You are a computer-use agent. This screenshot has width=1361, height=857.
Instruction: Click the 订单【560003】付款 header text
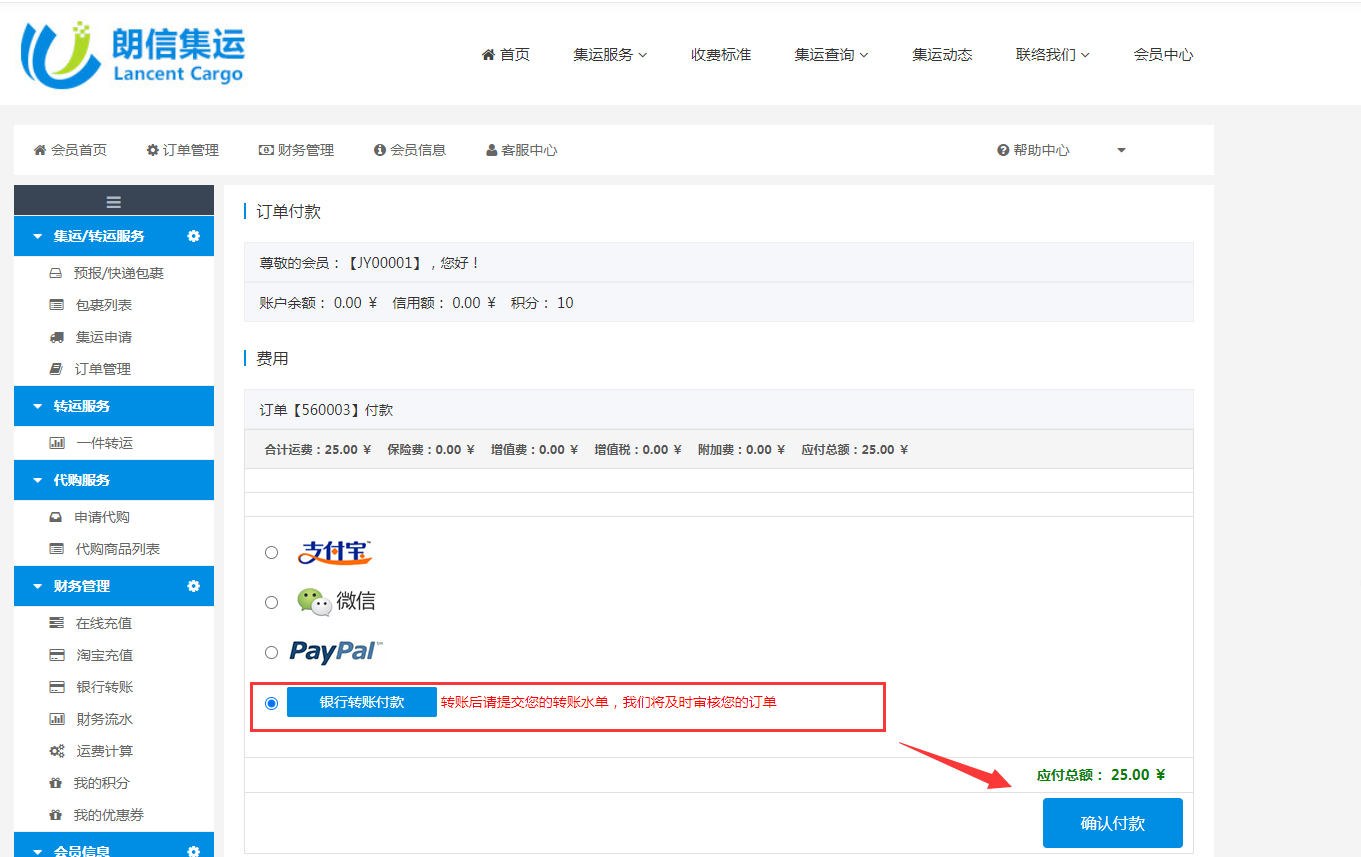tap(326, 410)
